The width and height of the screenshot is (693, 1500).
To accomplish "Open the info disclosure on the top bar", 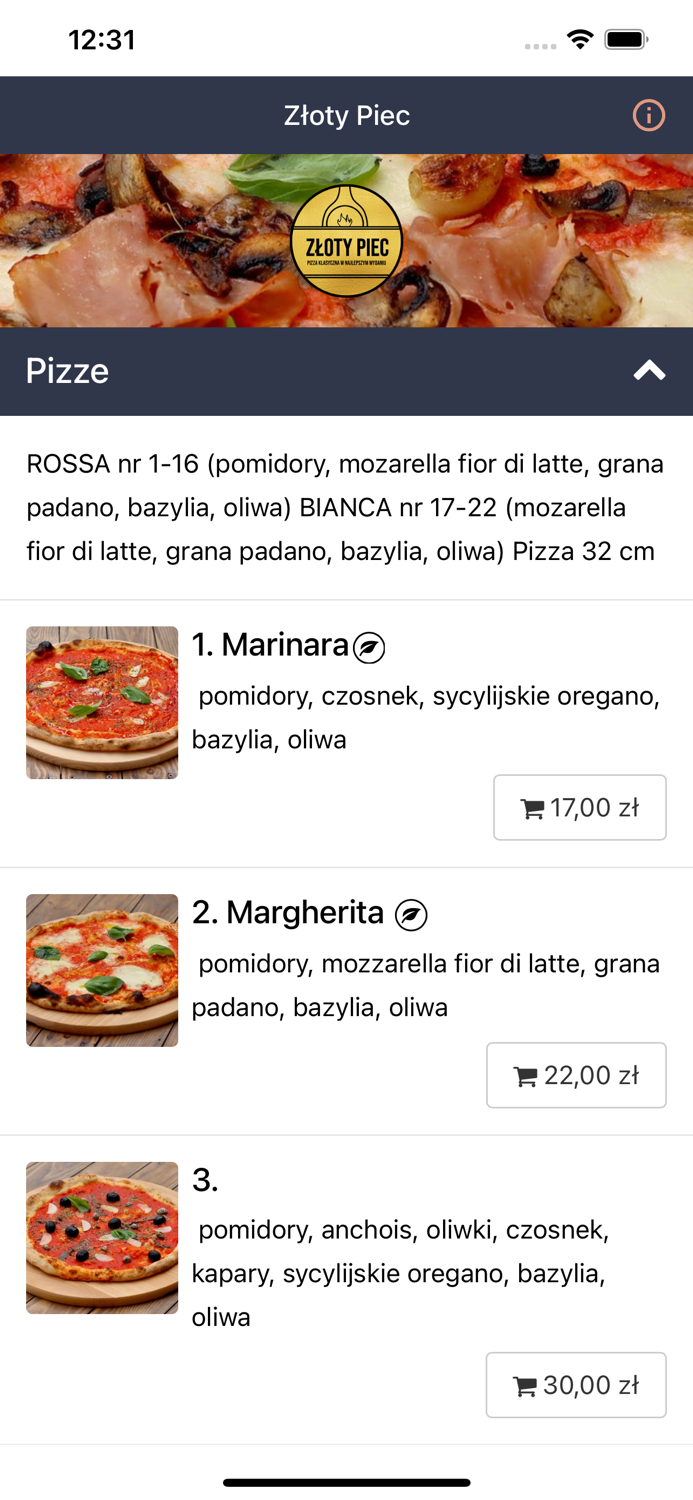I will click(x=648, y=115).
